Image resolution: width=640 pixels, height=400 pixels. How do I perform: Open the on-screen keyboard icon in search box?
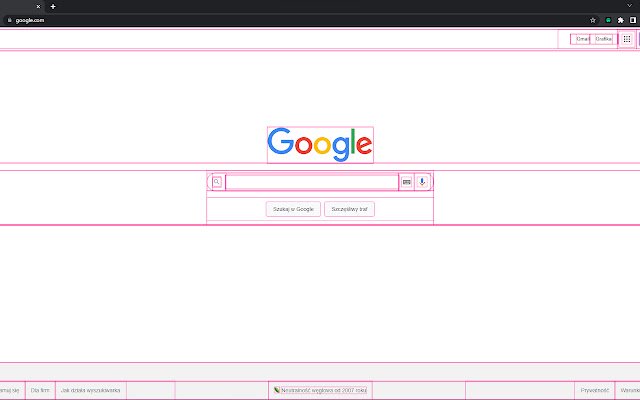point(406,182)
